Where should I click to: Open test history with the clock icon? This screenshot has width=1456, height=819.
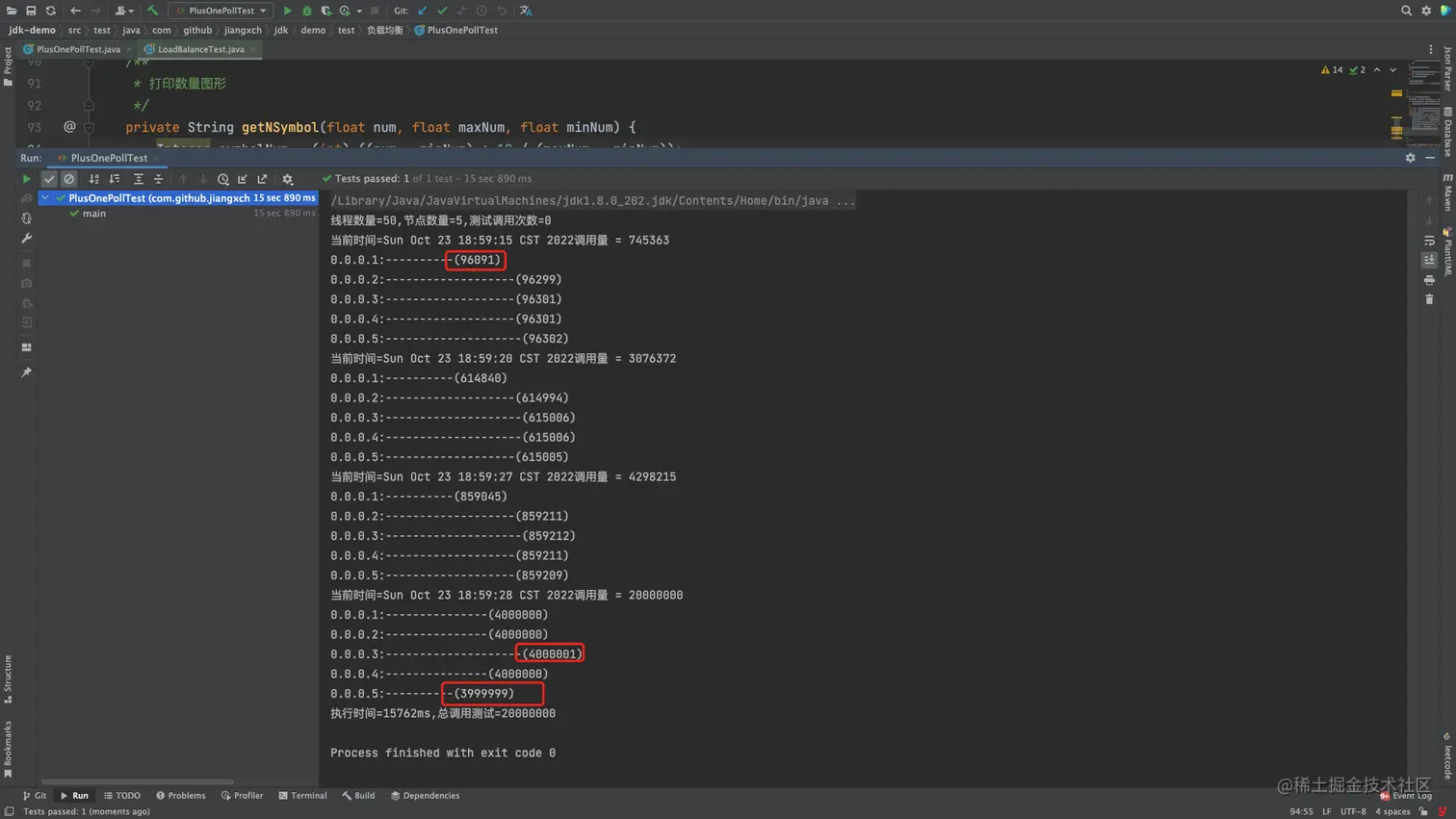click(222, 179)
